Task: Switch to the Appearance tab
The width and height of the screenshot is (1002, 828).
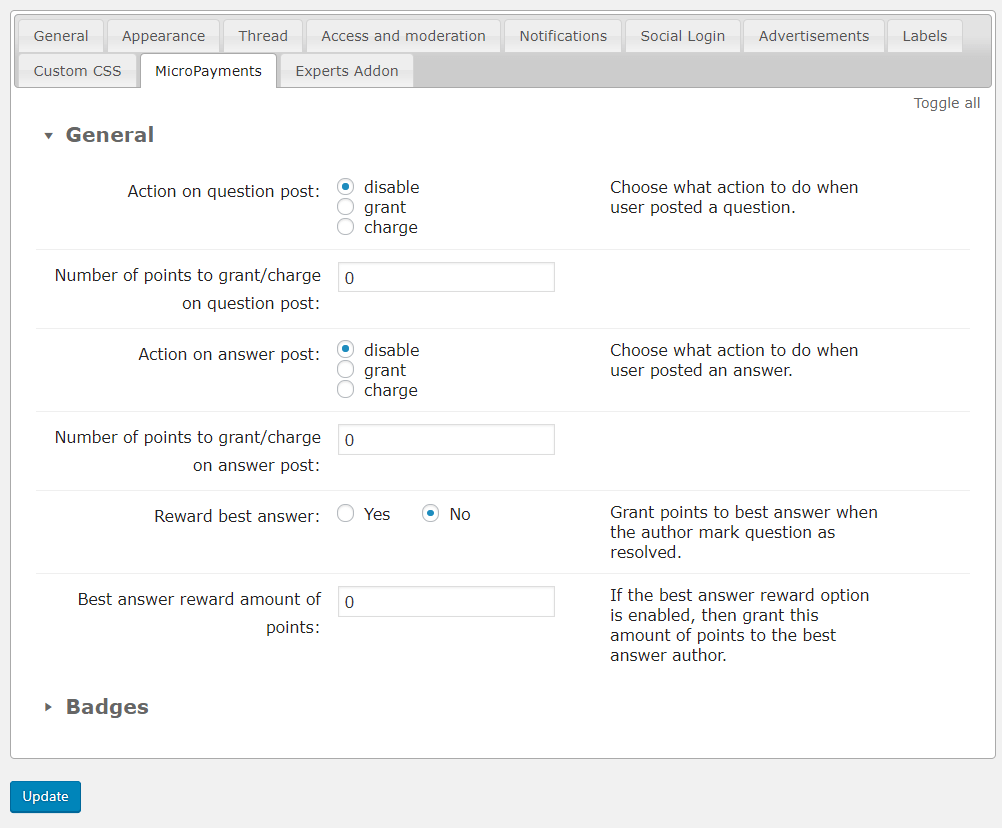Action: tap(163, 36)
